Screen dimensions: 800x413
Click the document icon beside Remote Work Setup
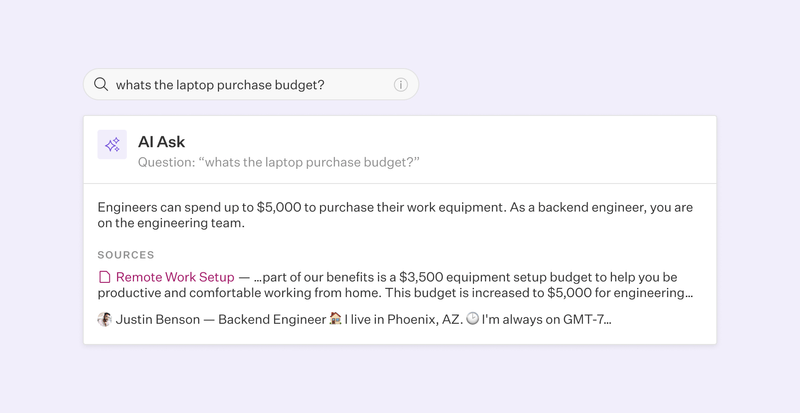click(104, 277)
